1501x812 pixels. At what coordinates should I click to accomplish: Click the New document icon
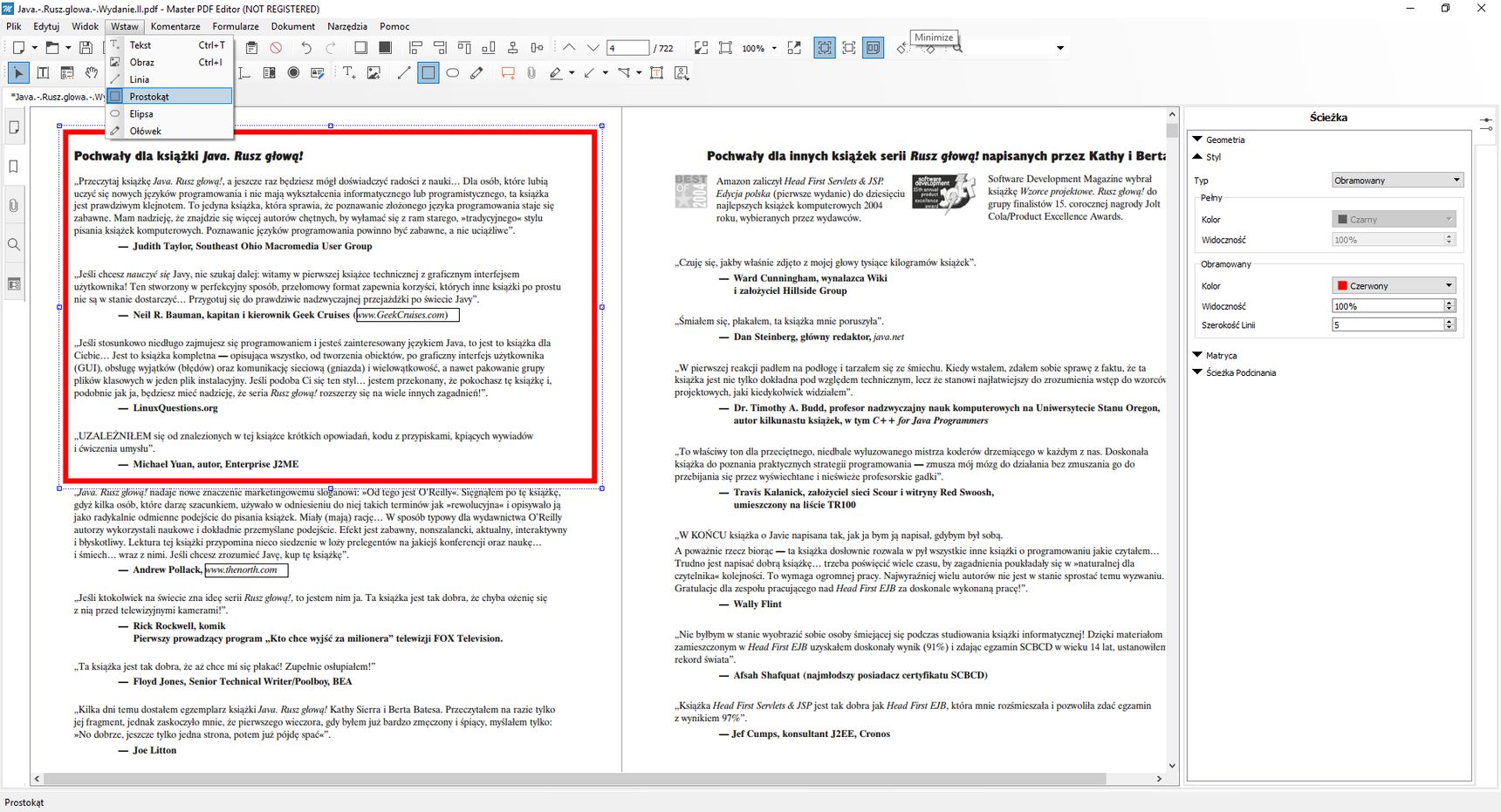(19, 48)
